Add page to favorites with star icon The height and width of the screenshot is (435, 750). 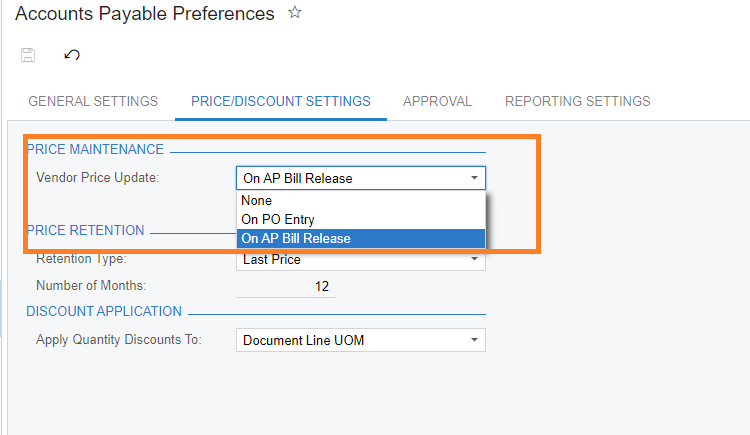294,14
